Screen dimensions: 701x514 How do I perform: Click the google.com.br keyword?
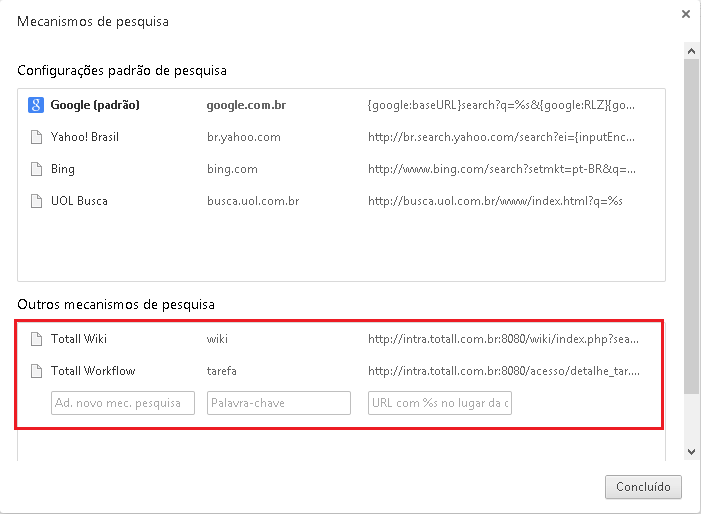click(x=246, y=105)
